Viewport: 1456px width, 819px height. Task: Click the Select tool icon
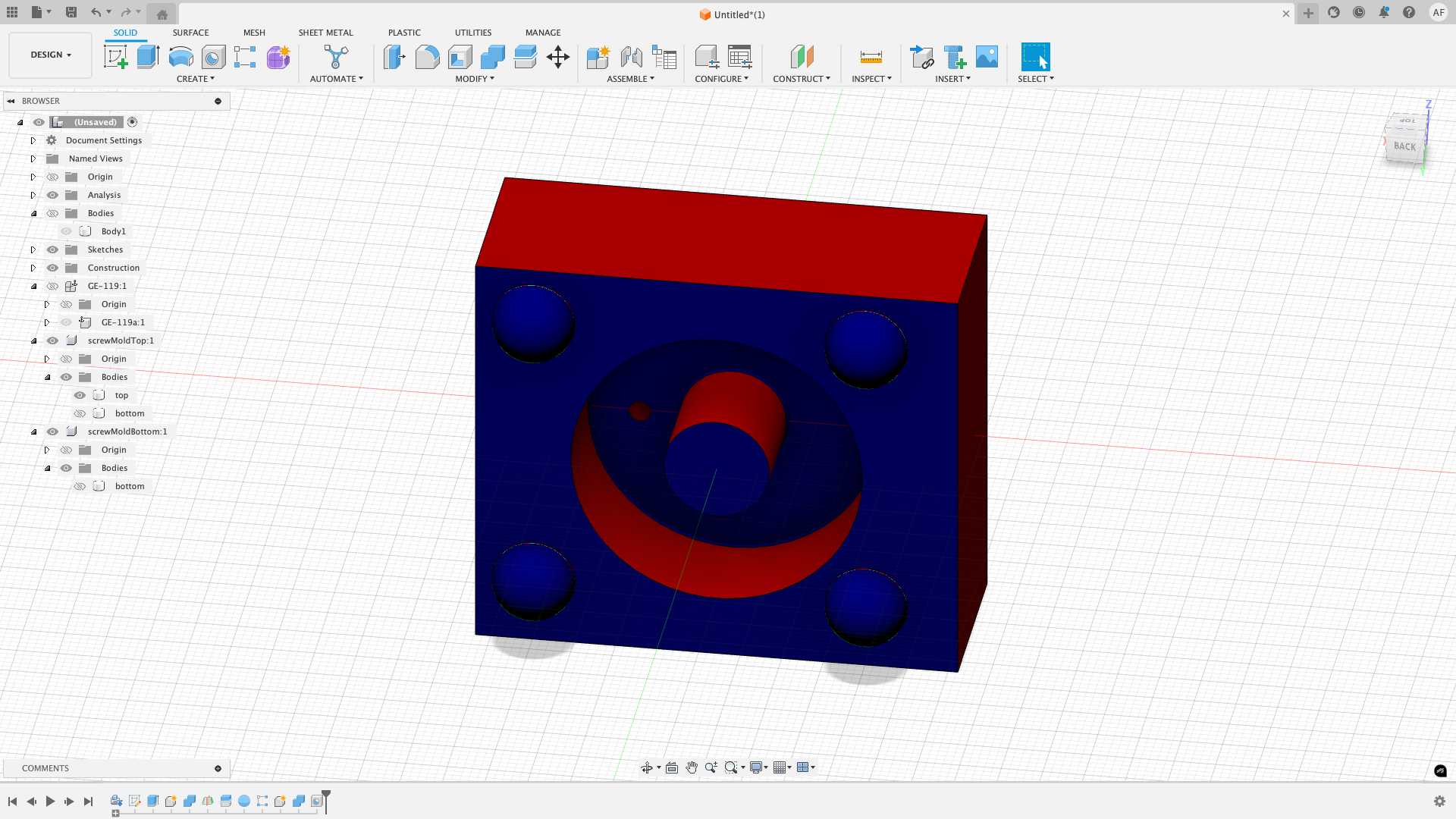click(1035, 57)
